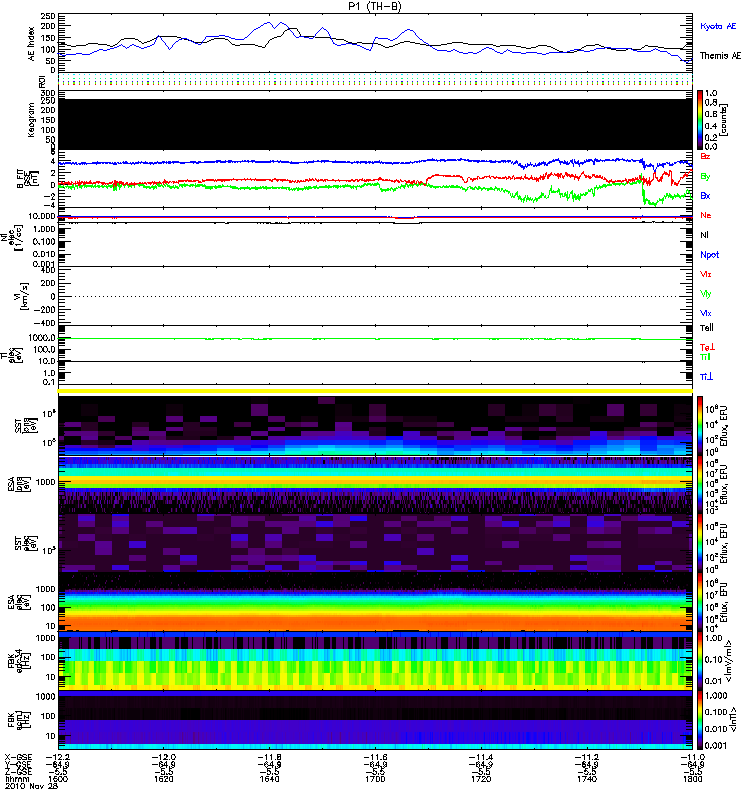Click the red Bz legend label
The width and height of the screenshot is (750, 800).
[705, 156]
